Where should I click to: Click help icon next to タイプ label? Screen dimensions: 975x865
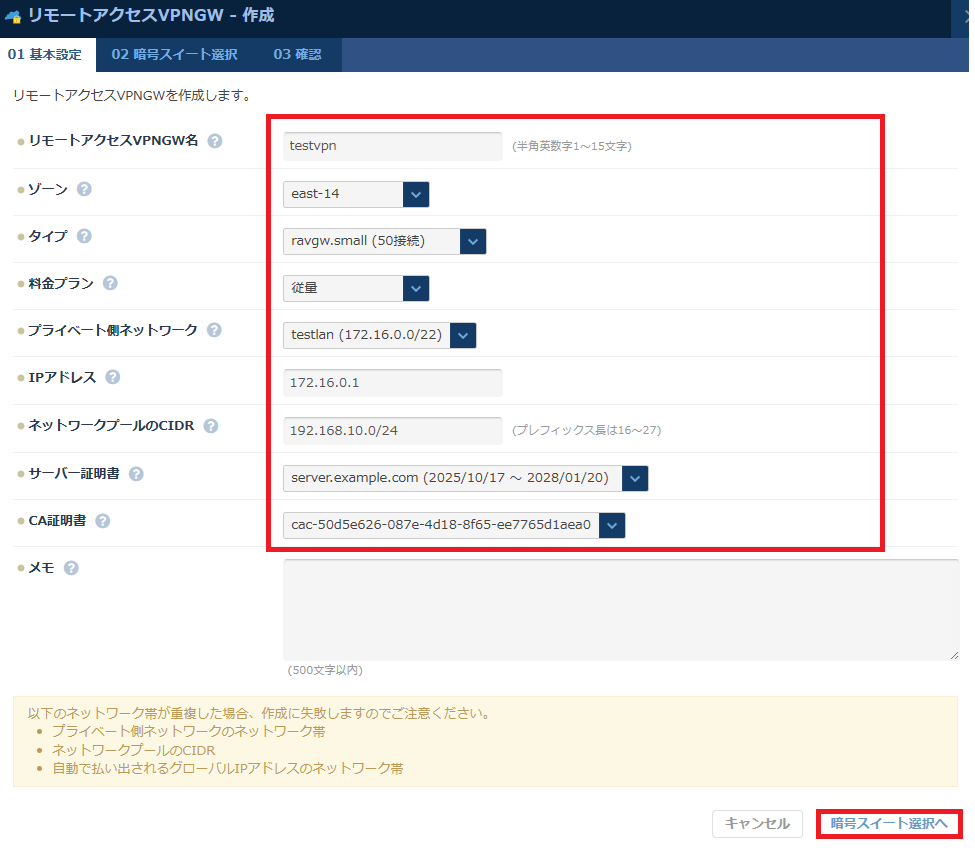84,236
